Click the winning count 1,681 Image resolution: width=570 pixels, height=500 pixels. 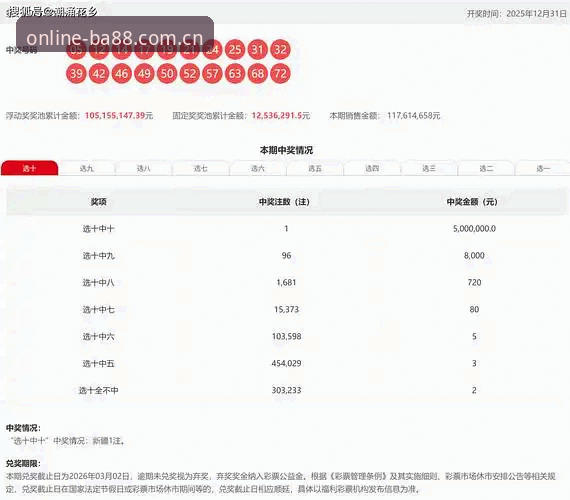286,283
